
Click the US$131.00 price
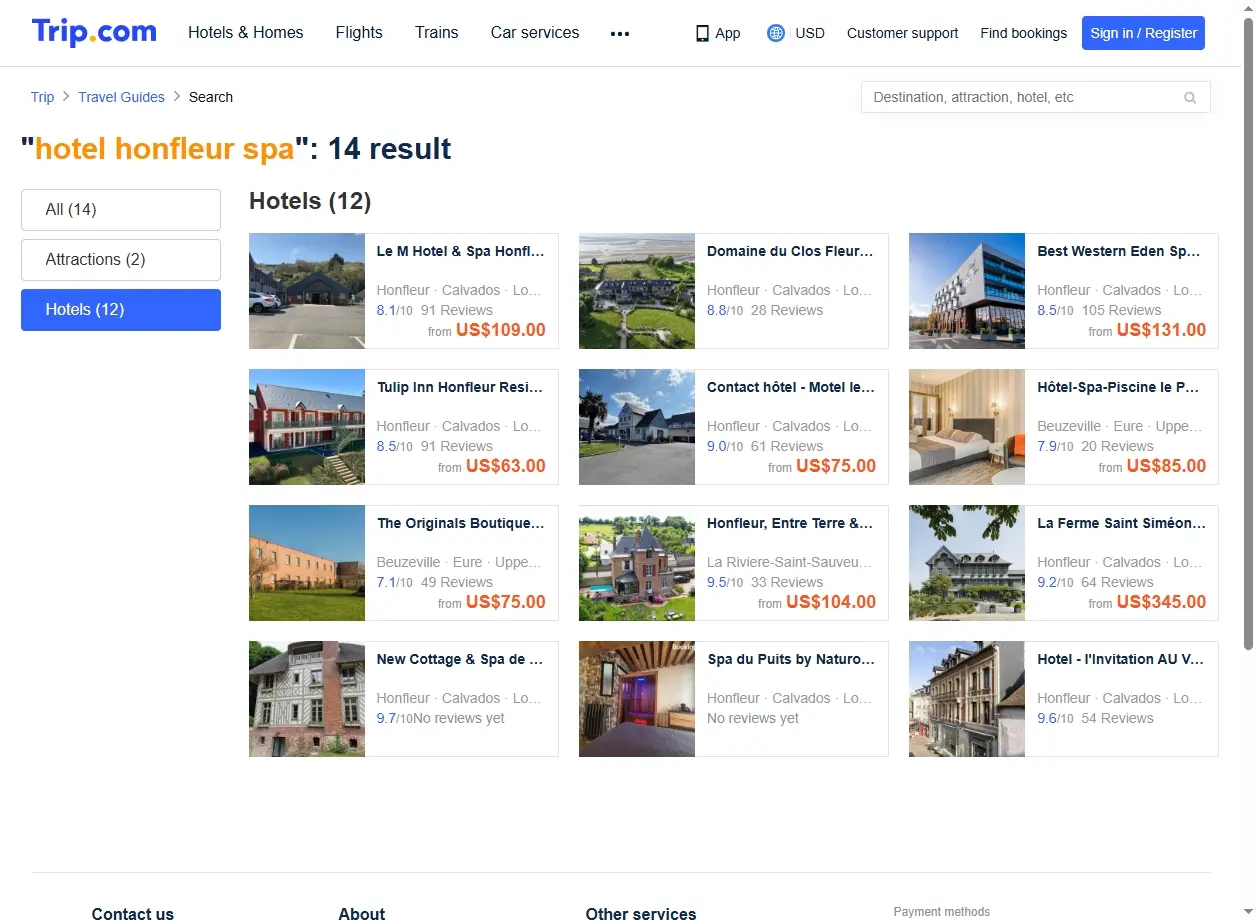click(x=1161, y=331)
